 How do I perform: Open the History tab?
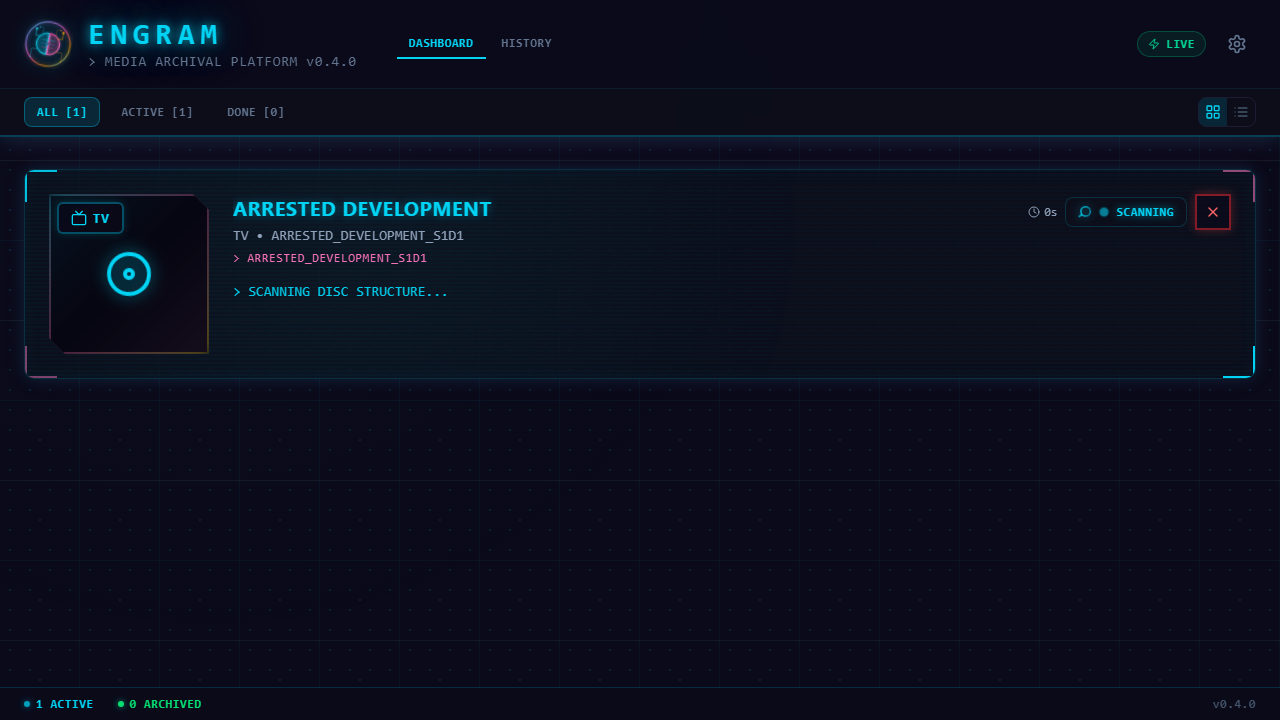[x=526, y=43]
